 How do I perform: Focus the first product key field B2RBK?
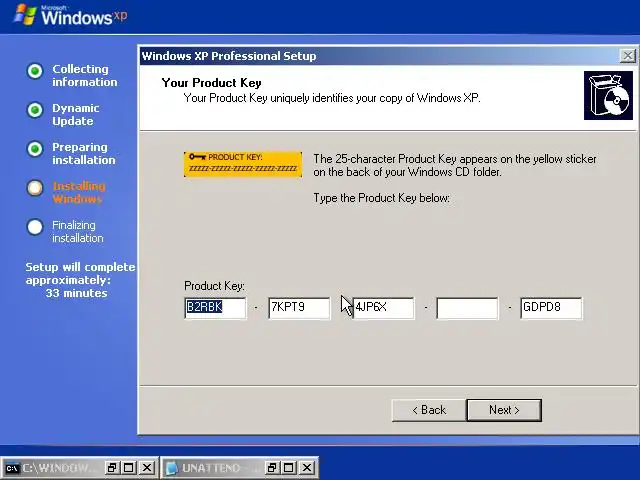point(215,308)
